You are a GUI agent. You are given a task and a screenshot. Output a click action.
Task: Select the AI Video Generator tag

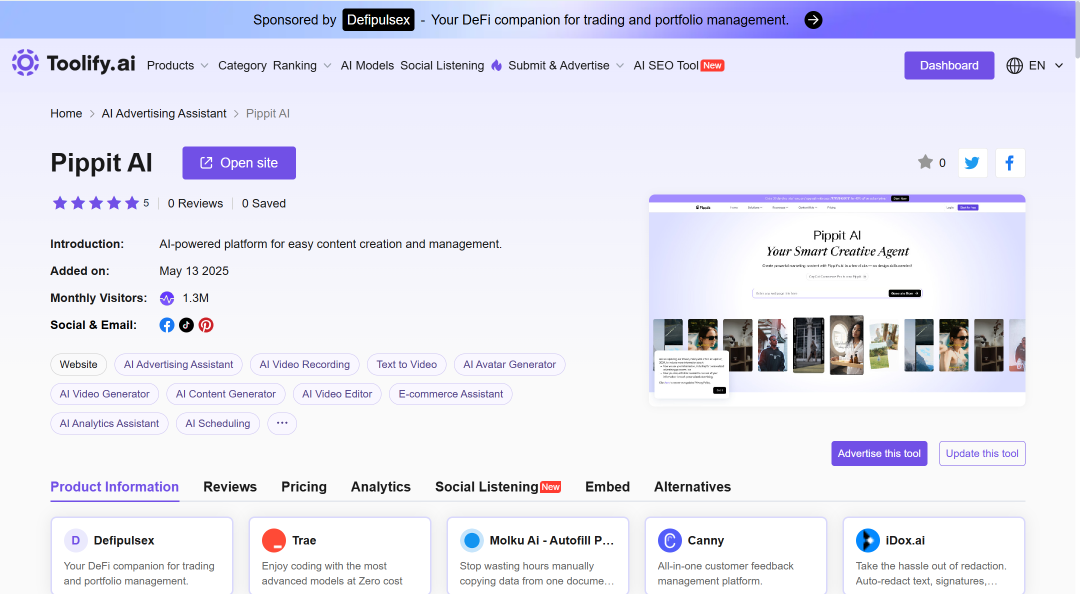click(105, 394)
